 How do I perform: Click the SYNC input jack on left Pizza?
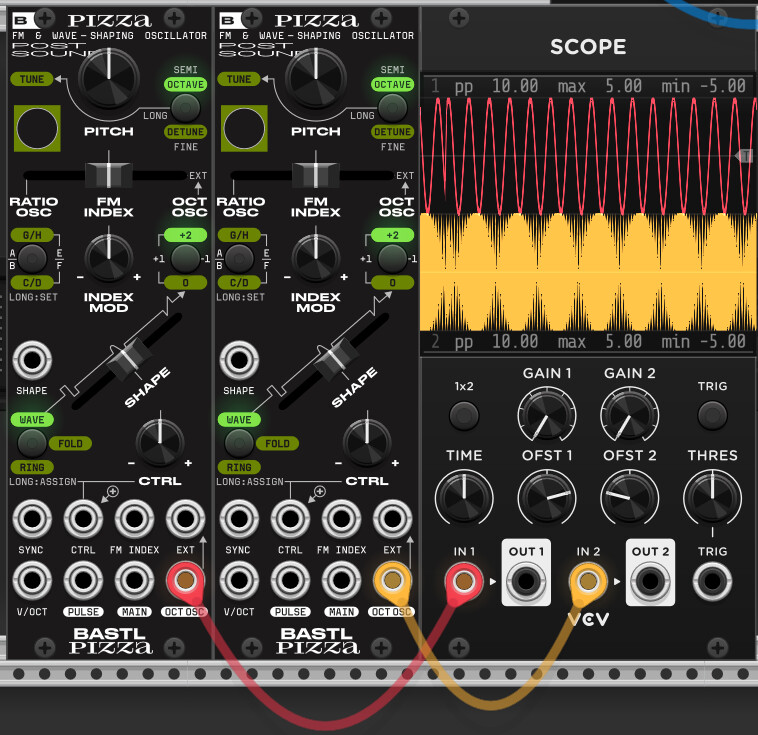tap(32, 519)
